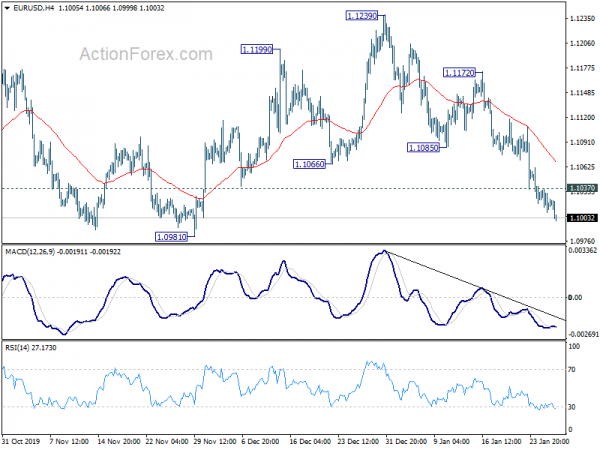Select the 1.09810 low price label
This screenshot has width=600, height=450.
click(172, 237)
